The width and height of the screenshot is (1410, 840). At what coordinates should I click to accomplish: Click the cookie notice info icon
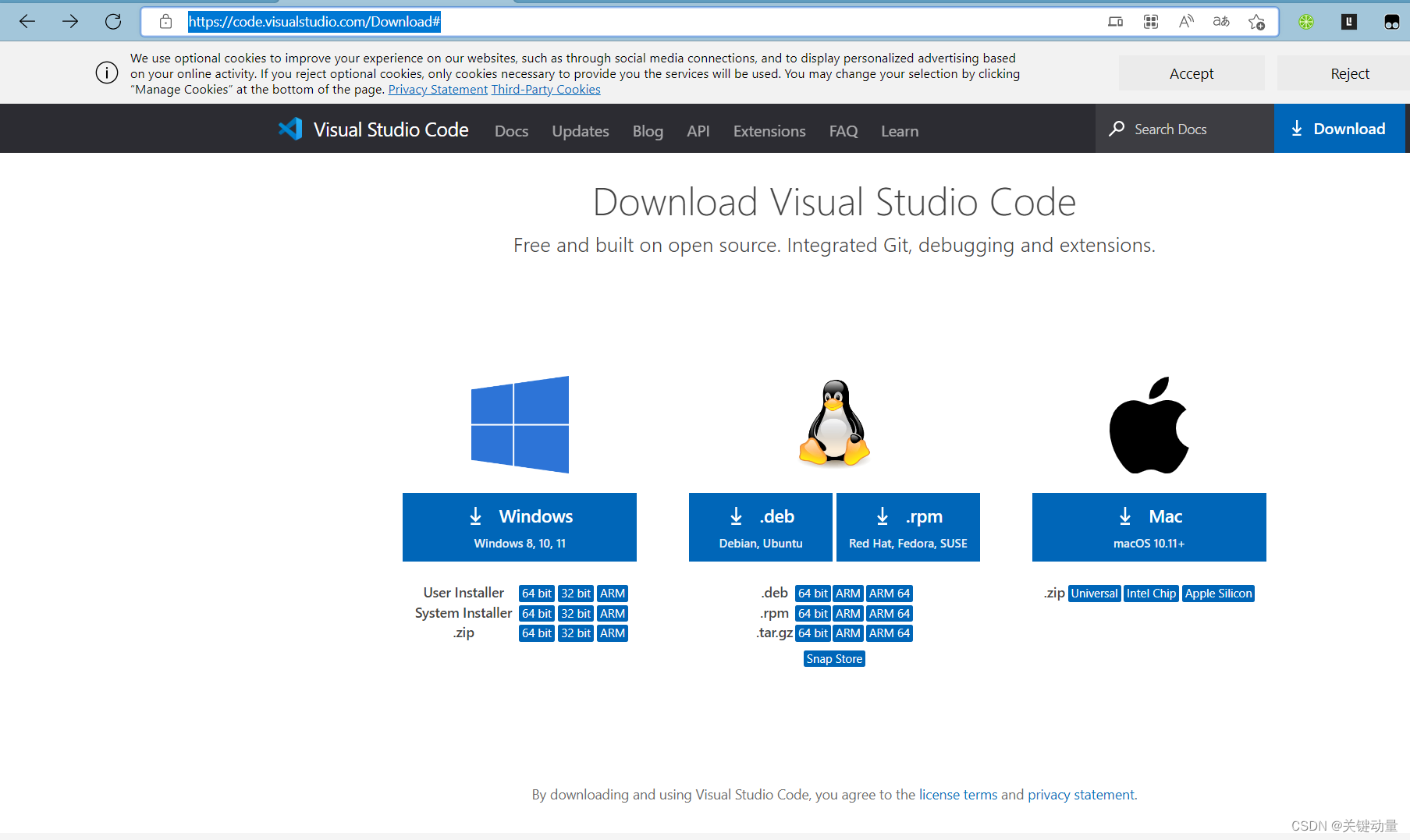(x=107, y=73)
